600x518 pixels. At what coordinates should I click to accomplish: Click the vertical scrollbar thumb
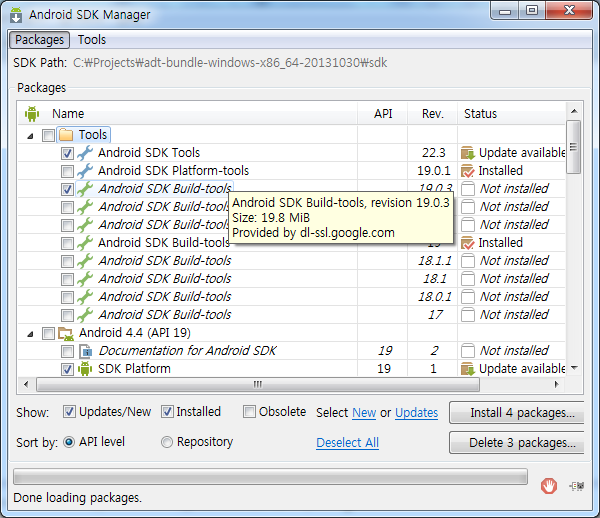coord(574,147)
